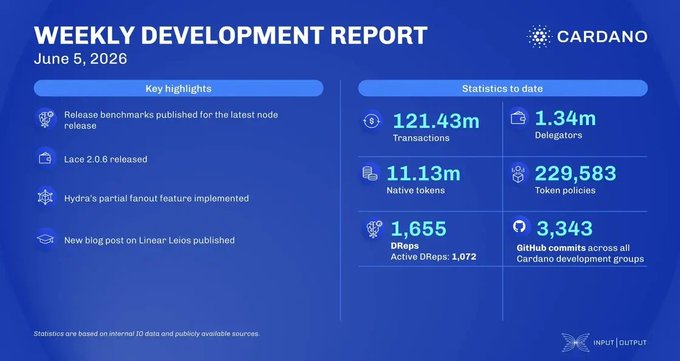The width and height of the screenshot is (680, 361).
Task: Click the Lace 2.0.6 released text
Action: pyautogui.click(x=106, y=159)
